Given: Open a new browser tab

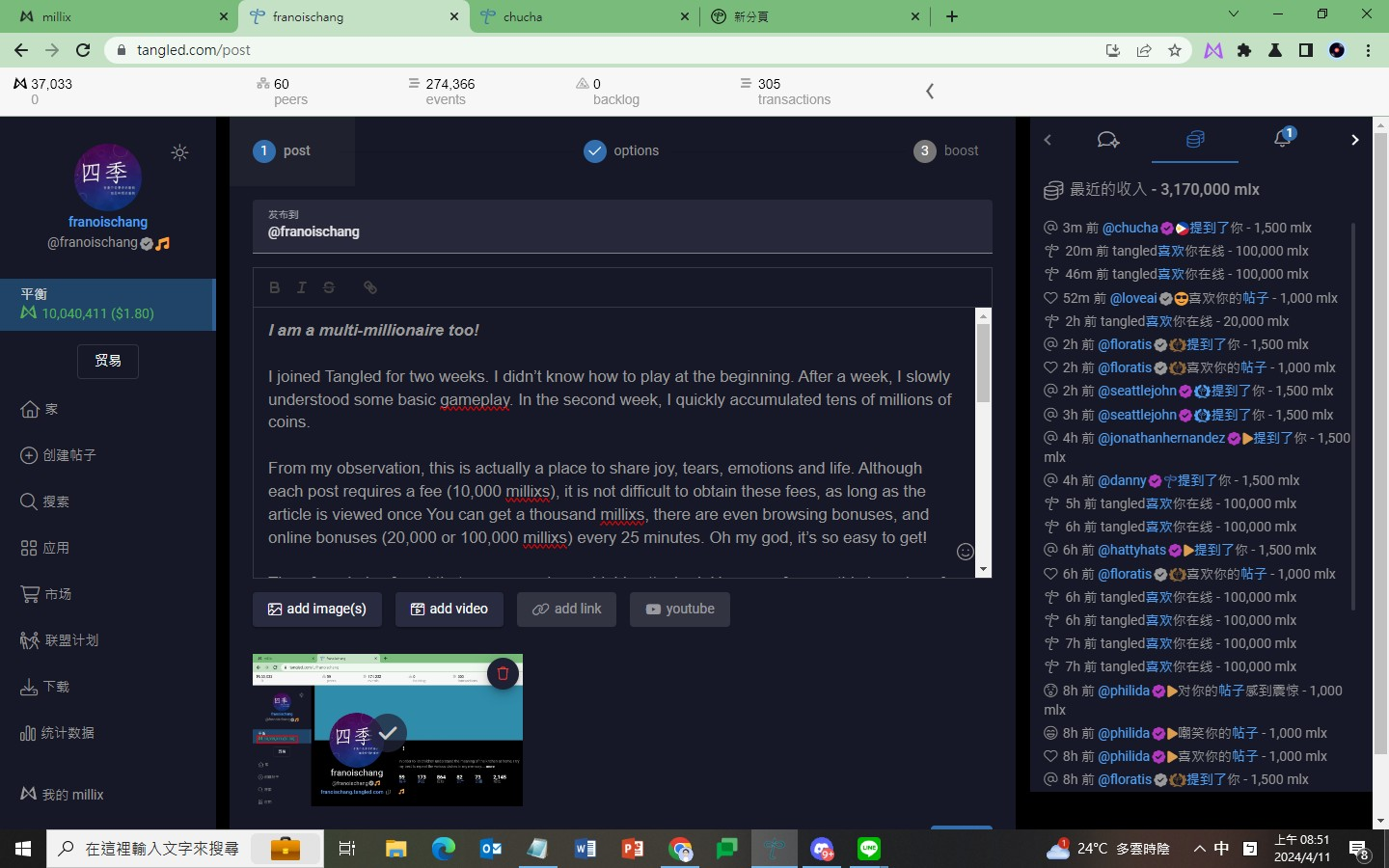Looking at the screenshot, I should [x=952, y=16].
